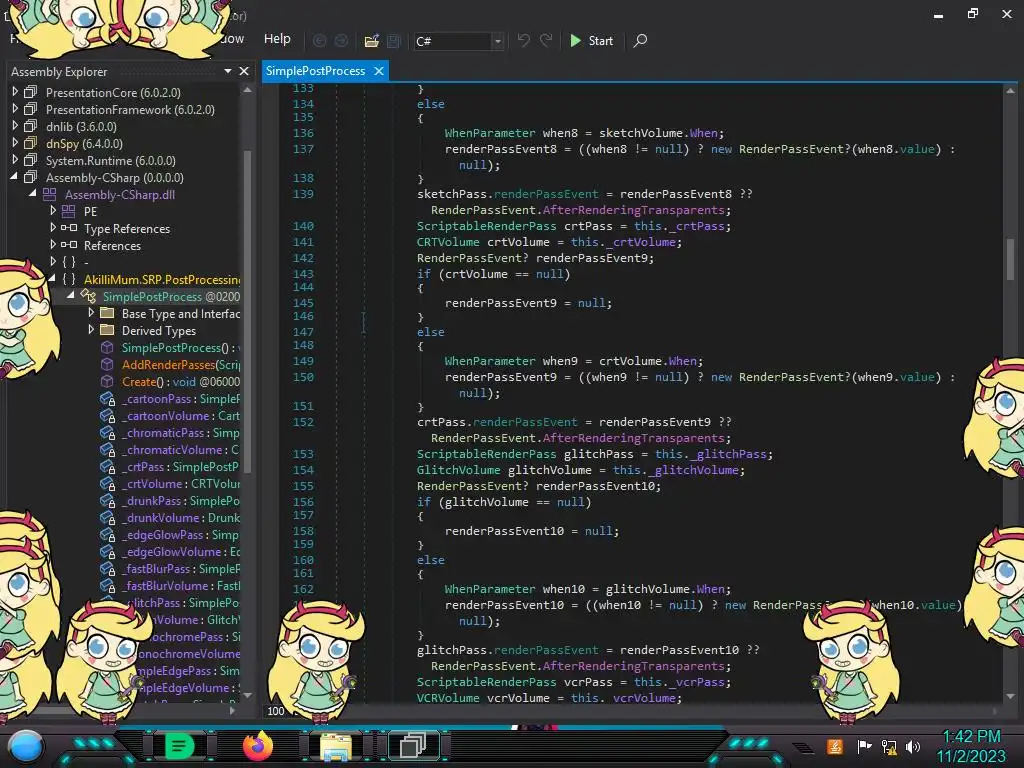The height and width of the screenshot is (768, 1024).
Task: Click the Save All disk icon
Action: point(394,40)
